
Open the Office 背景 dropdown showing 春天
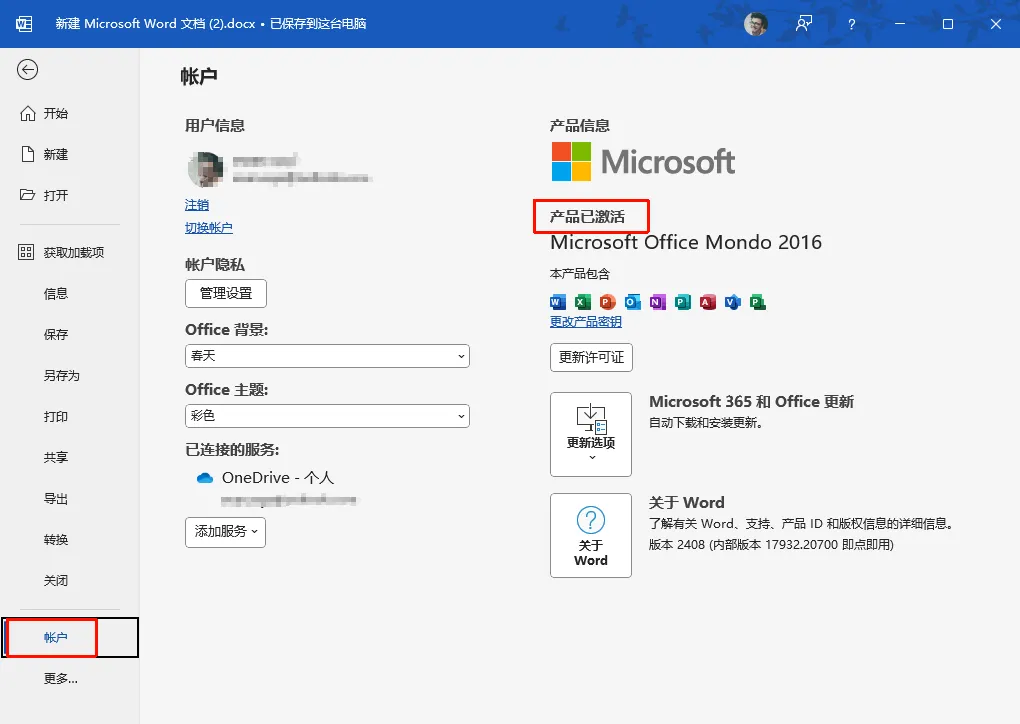click(x=327, y=356)
